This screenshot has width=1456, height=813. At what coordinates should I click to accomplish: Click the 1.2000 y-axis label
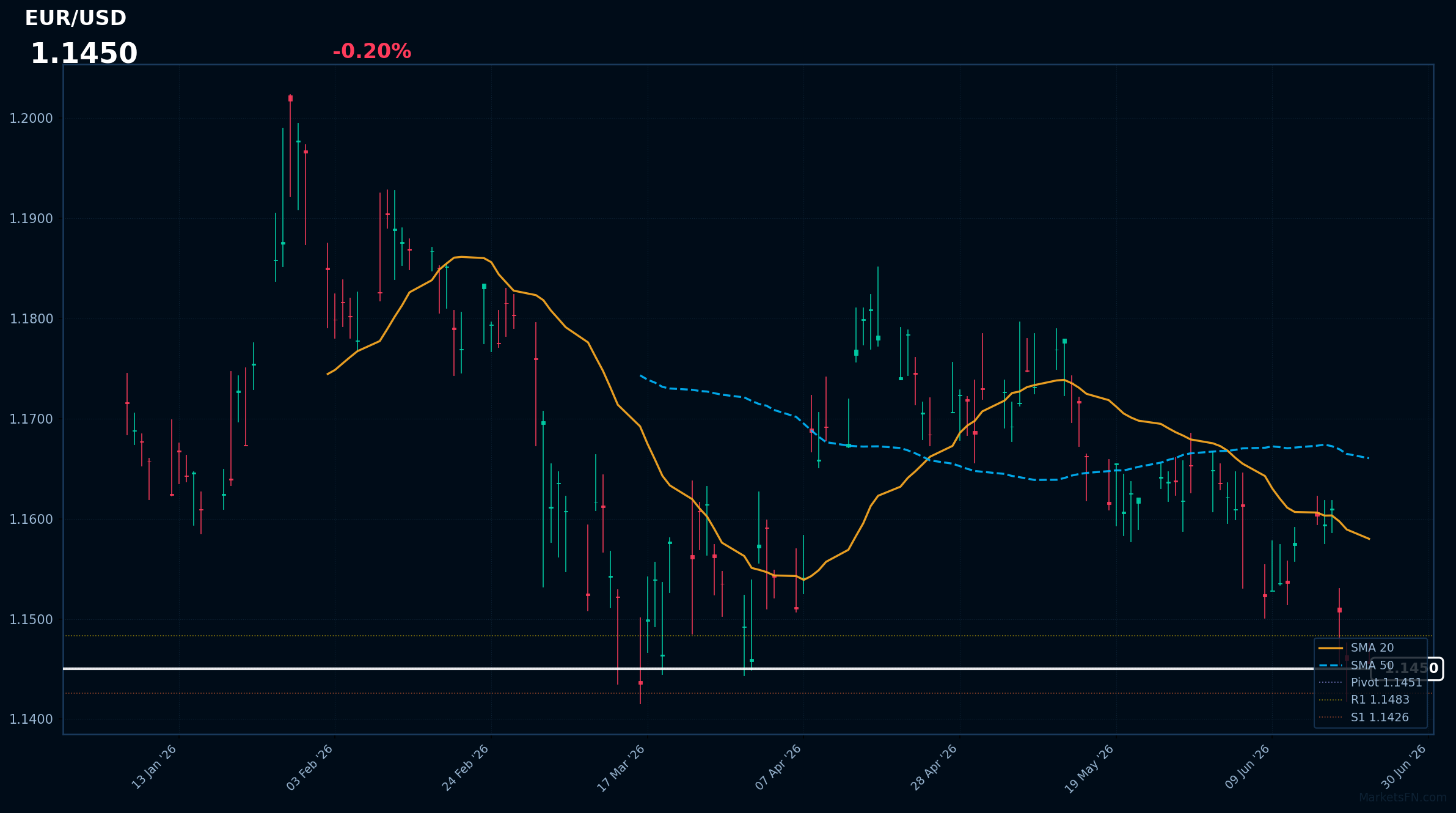pyautogui.click(x=31, y=119)
